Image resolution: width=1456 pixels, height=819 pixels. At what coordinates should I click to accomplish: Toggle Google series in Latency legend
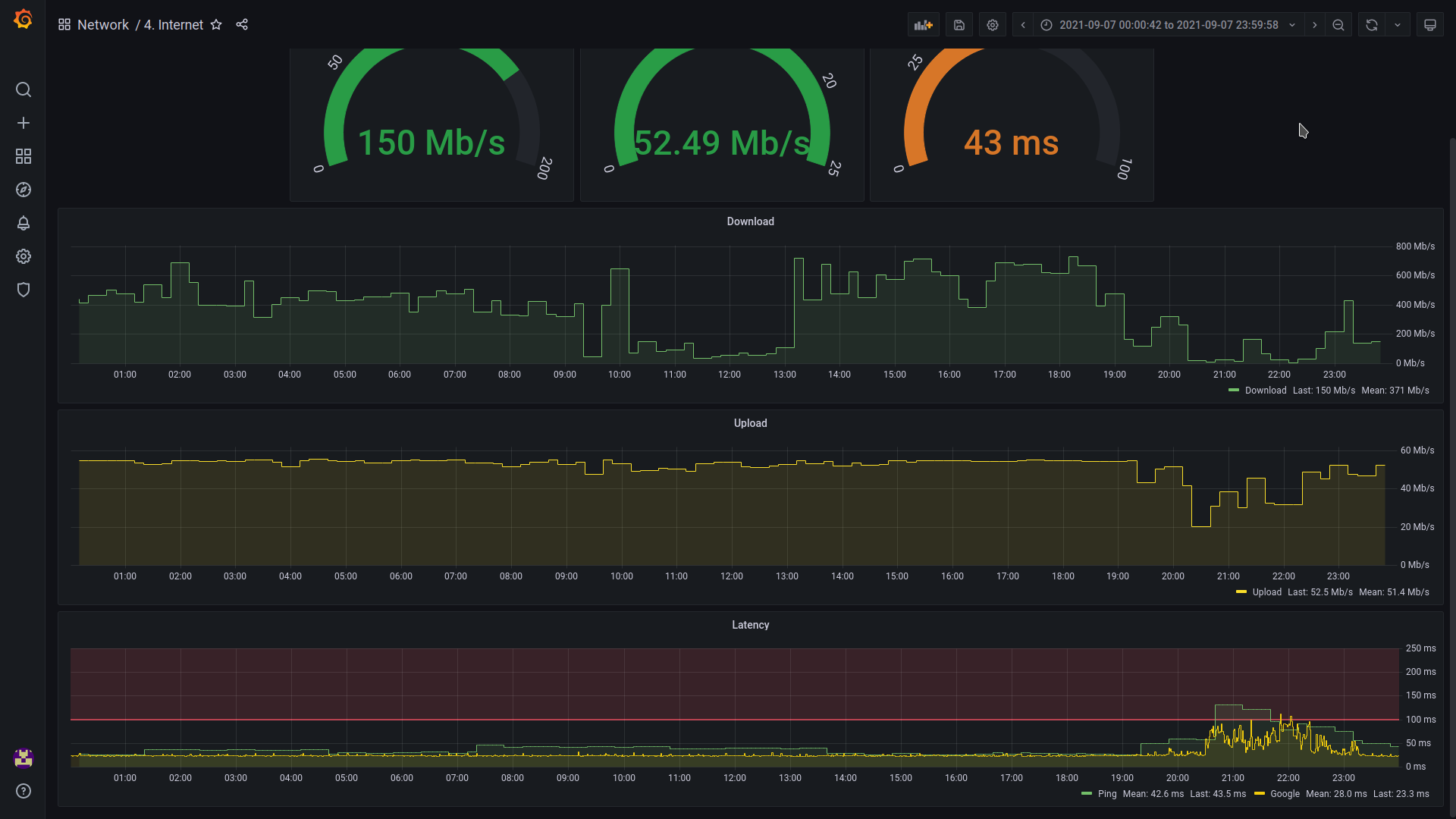click(x=1285, y=794)
